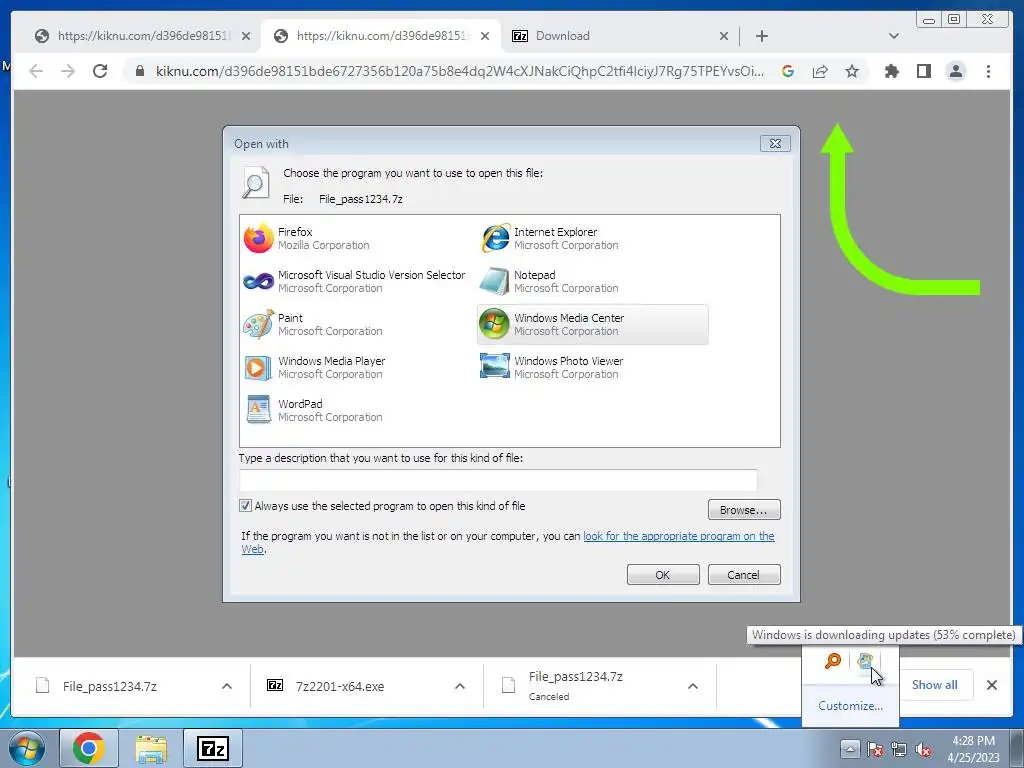
Task: Open the Windows Start menu
Action: [26, 748]
